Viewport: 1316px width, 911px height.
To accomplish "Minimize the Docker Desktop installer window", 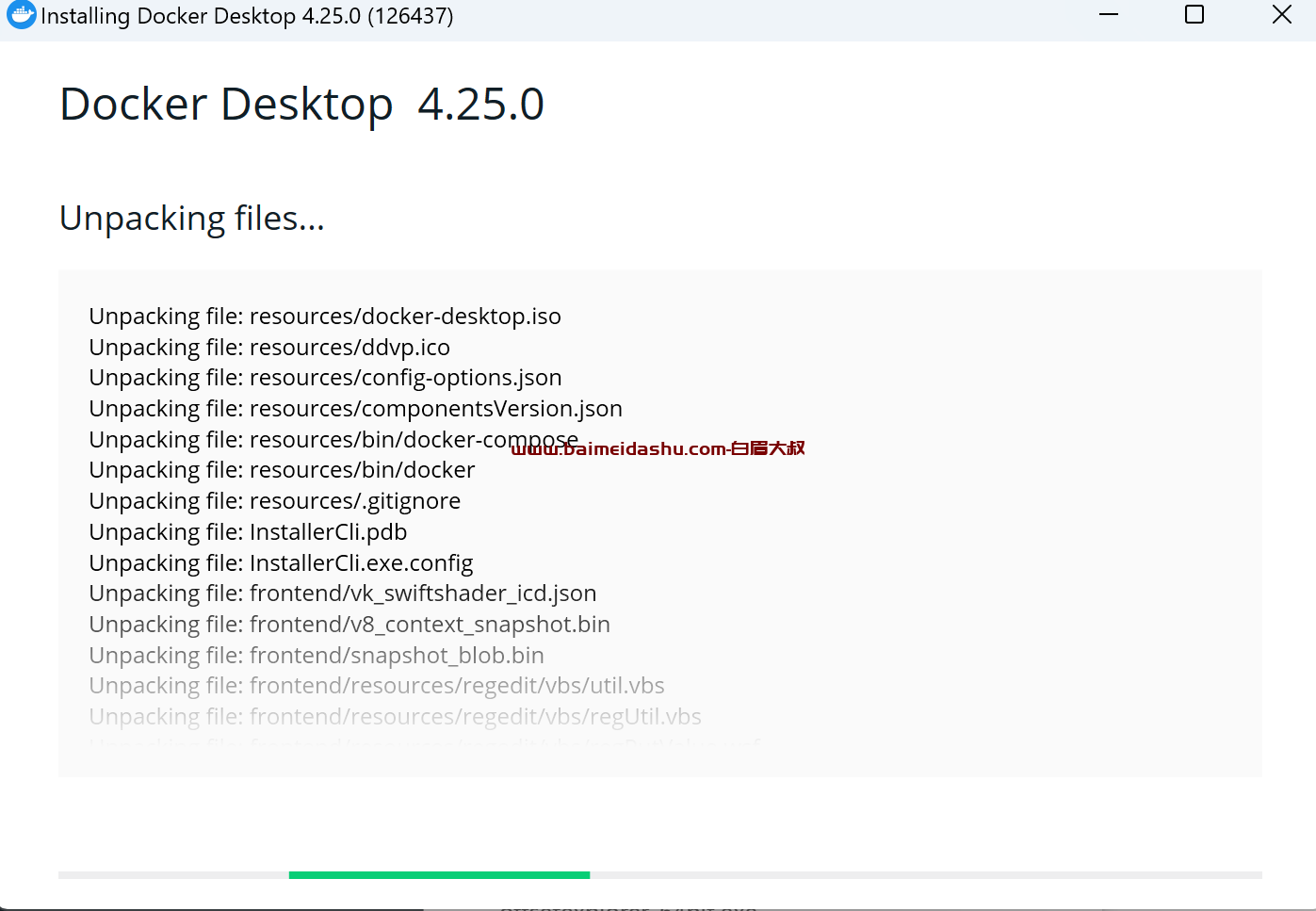I will click(x=1109, y=14).
